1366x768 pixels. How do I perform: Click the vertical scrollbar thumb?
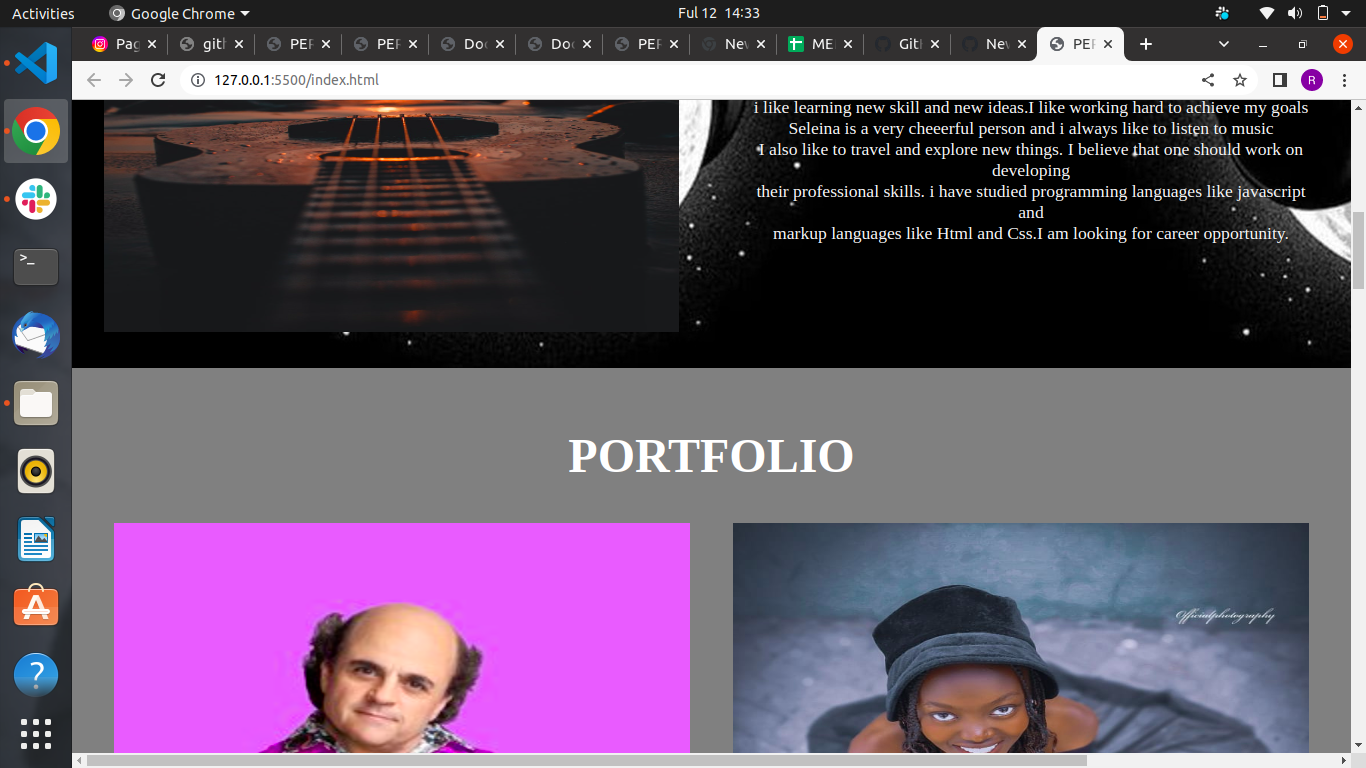1358,252
